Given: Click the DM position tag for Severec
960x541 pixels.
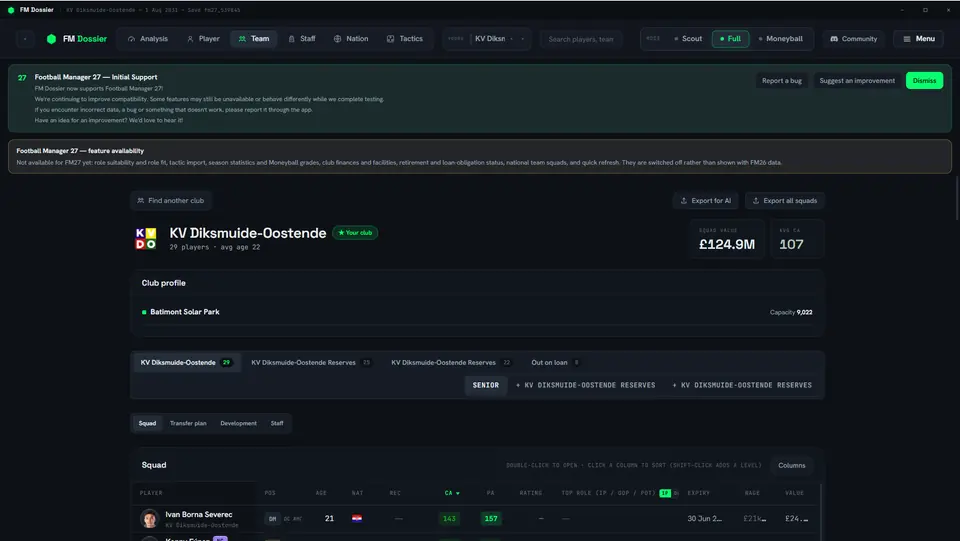Looking at the screenshot, I should (272, 519).
